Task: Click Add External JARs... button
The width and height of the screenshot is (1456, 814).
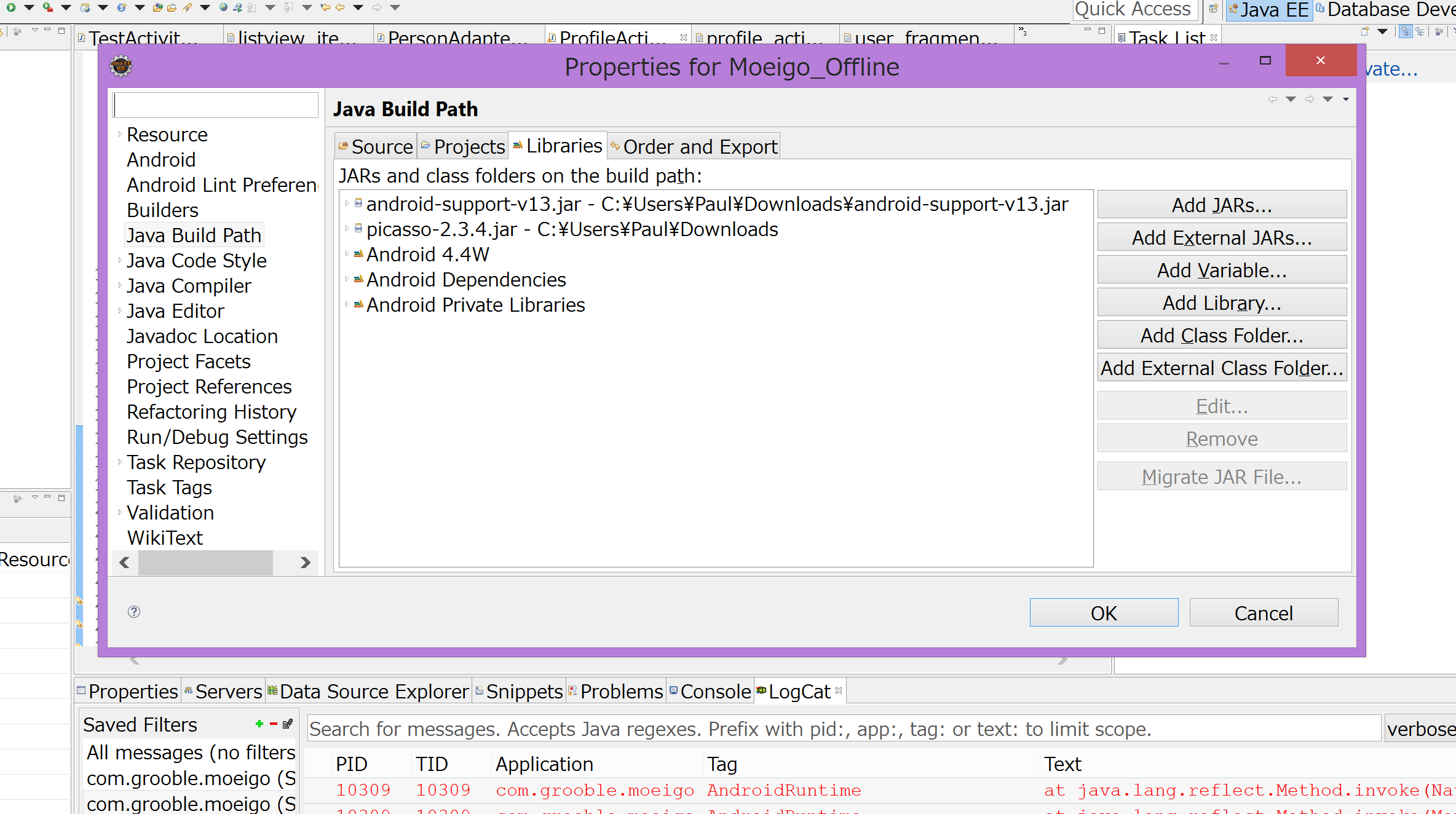Action: (x=1222, y=237)
